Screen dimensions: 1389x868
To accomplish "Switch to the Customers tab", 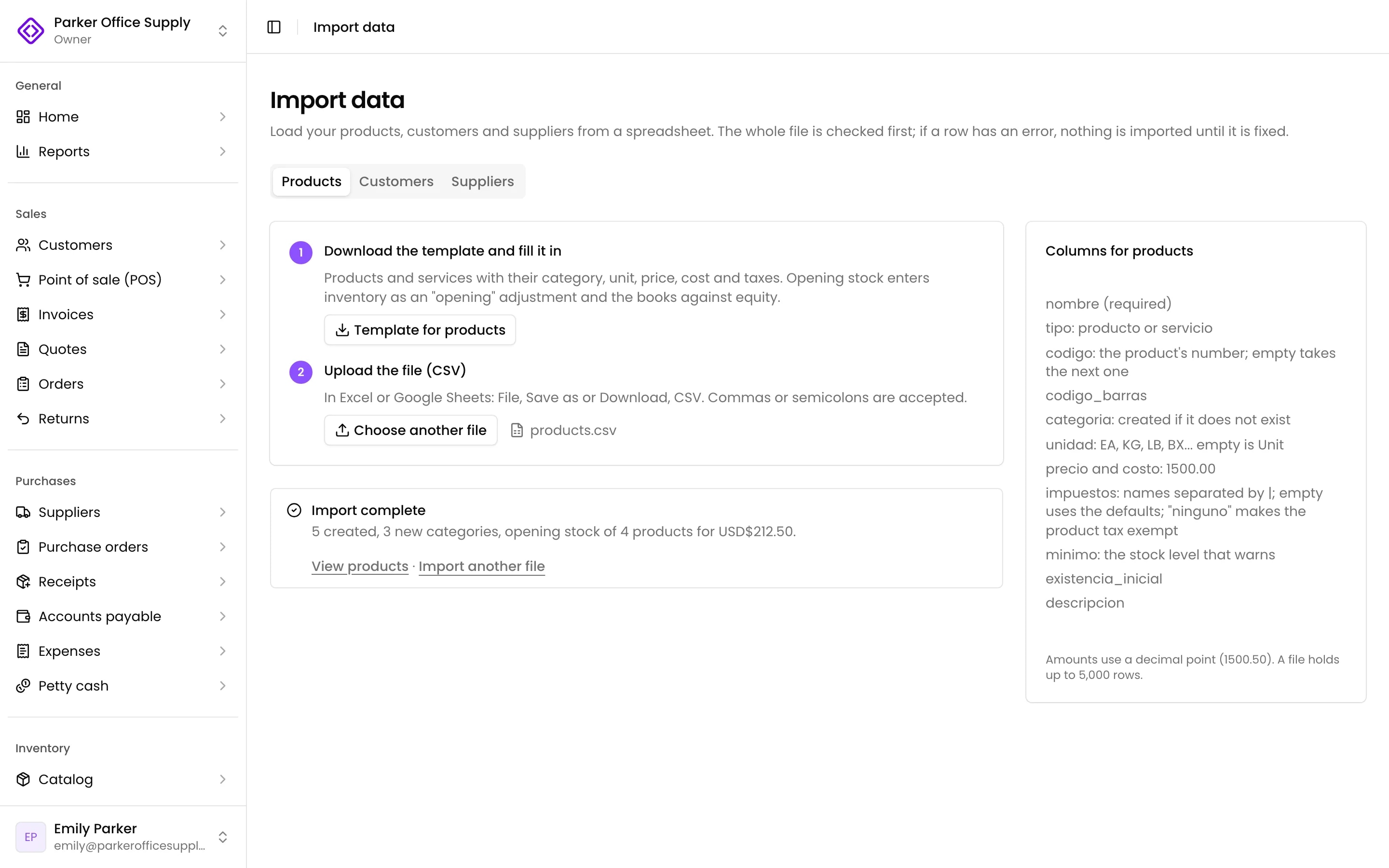I will (x=396, y=181).
